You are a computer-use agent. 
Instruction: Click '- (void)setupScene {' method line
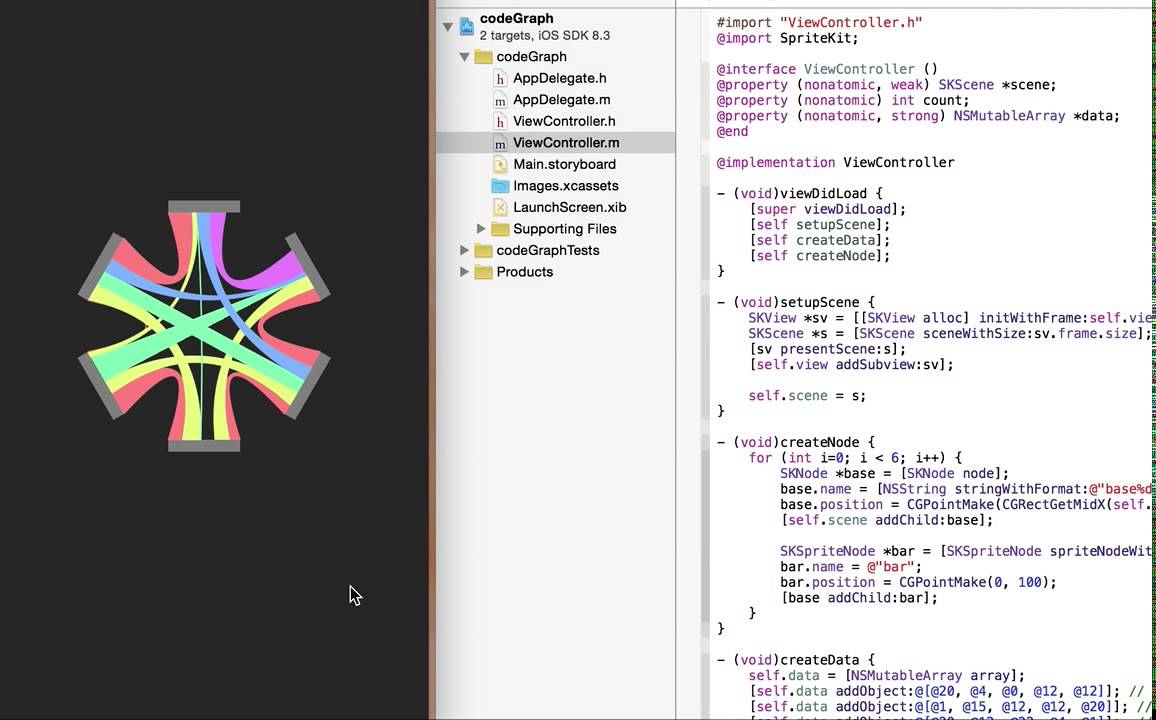click(x=796, y=302)
